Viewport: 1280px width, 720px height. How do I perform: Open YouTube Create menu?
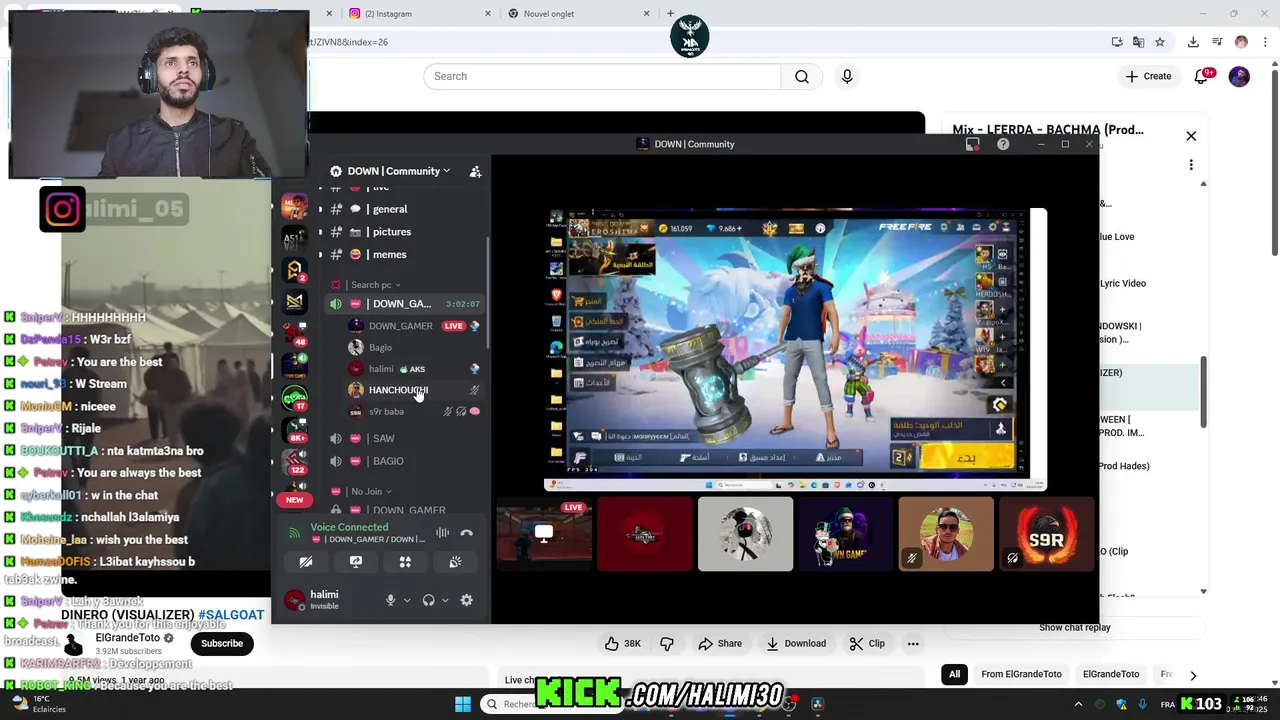point(1148,76)
